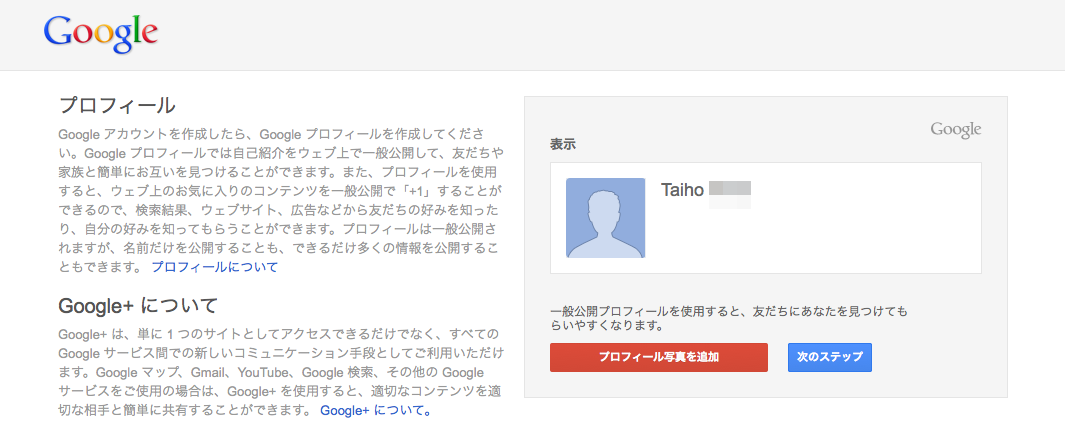1065x445 pixels.
Task: Open the プロフィールについて link
Action: point(214,267)
